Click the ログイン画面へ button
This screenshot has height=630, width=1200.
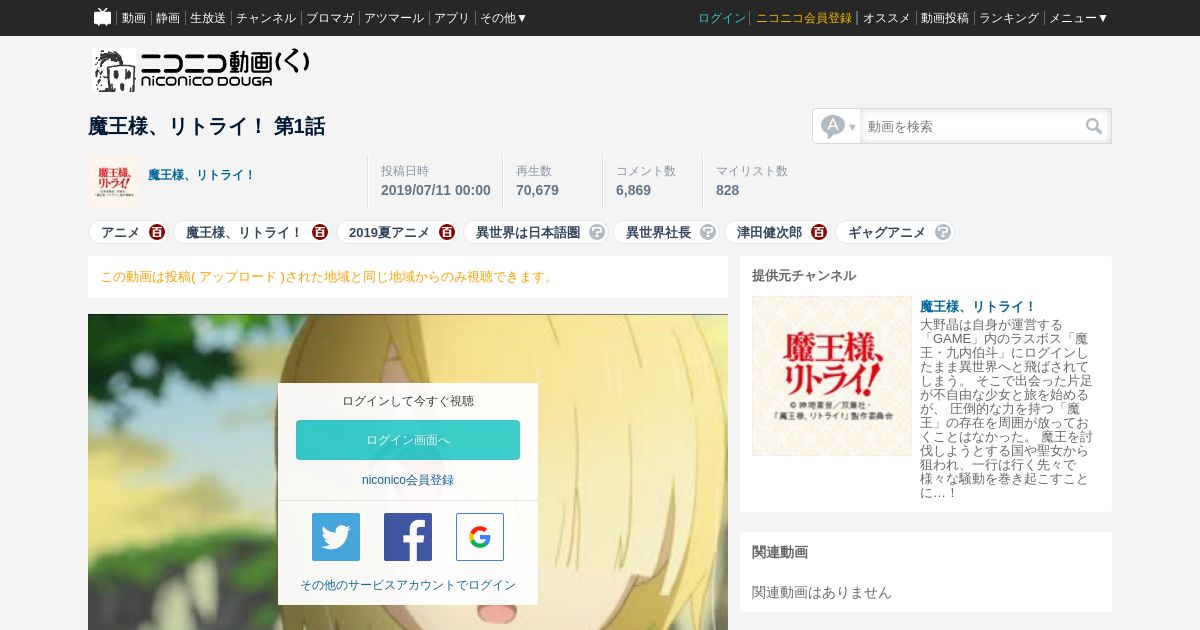pos(408,440)
